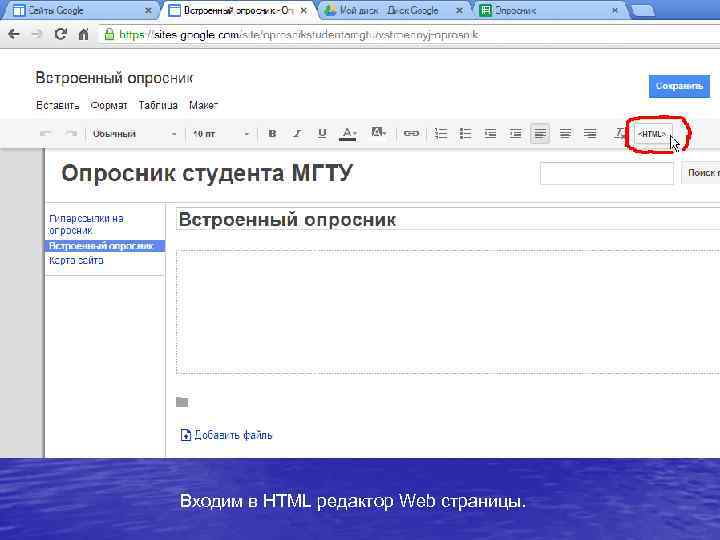720x540 pixels.
Task: Insert a link with the chain icon
Action: tap(411, 133)
